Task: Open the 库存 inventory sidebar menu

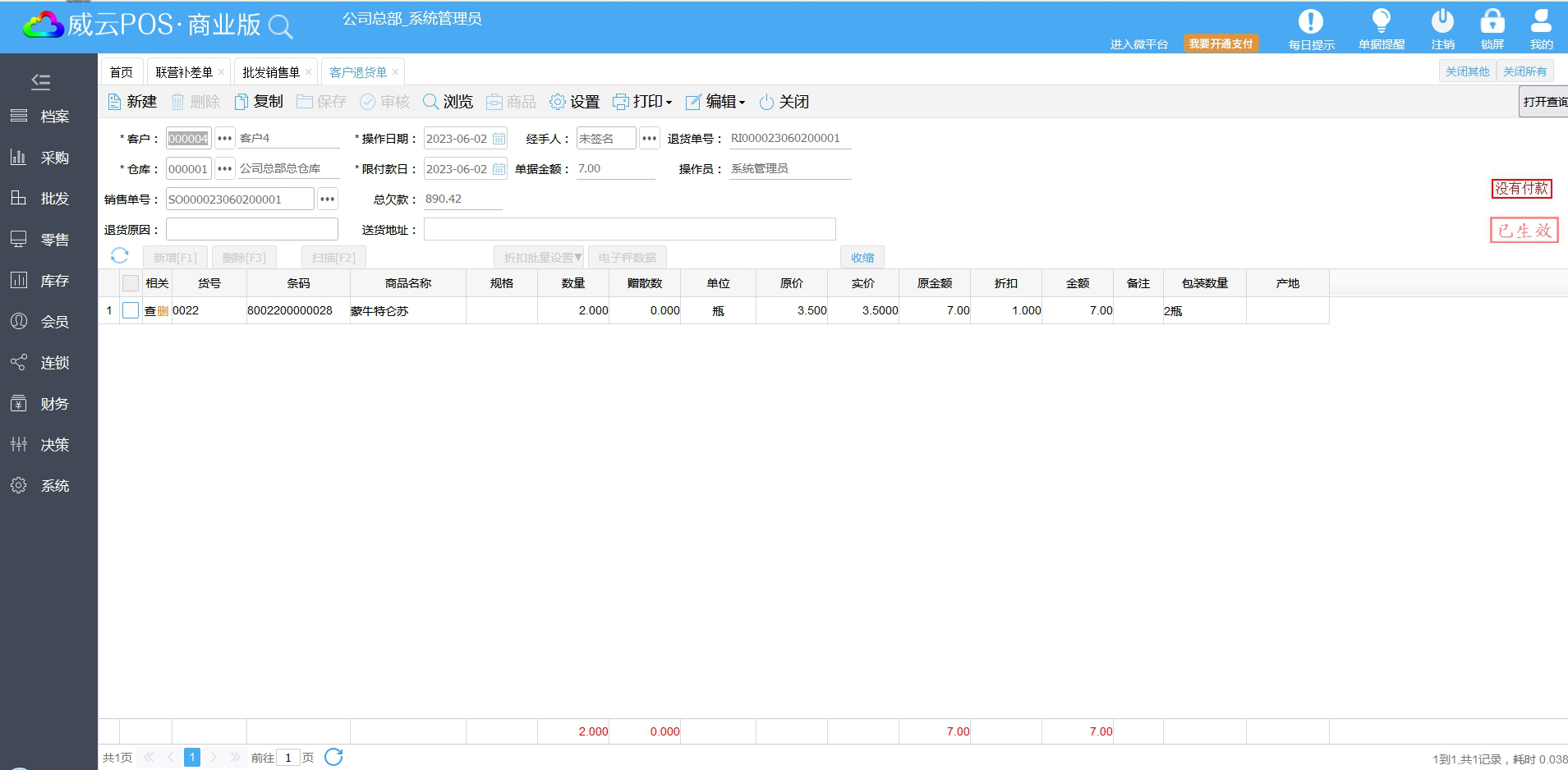Action: [x=49, y=281]
